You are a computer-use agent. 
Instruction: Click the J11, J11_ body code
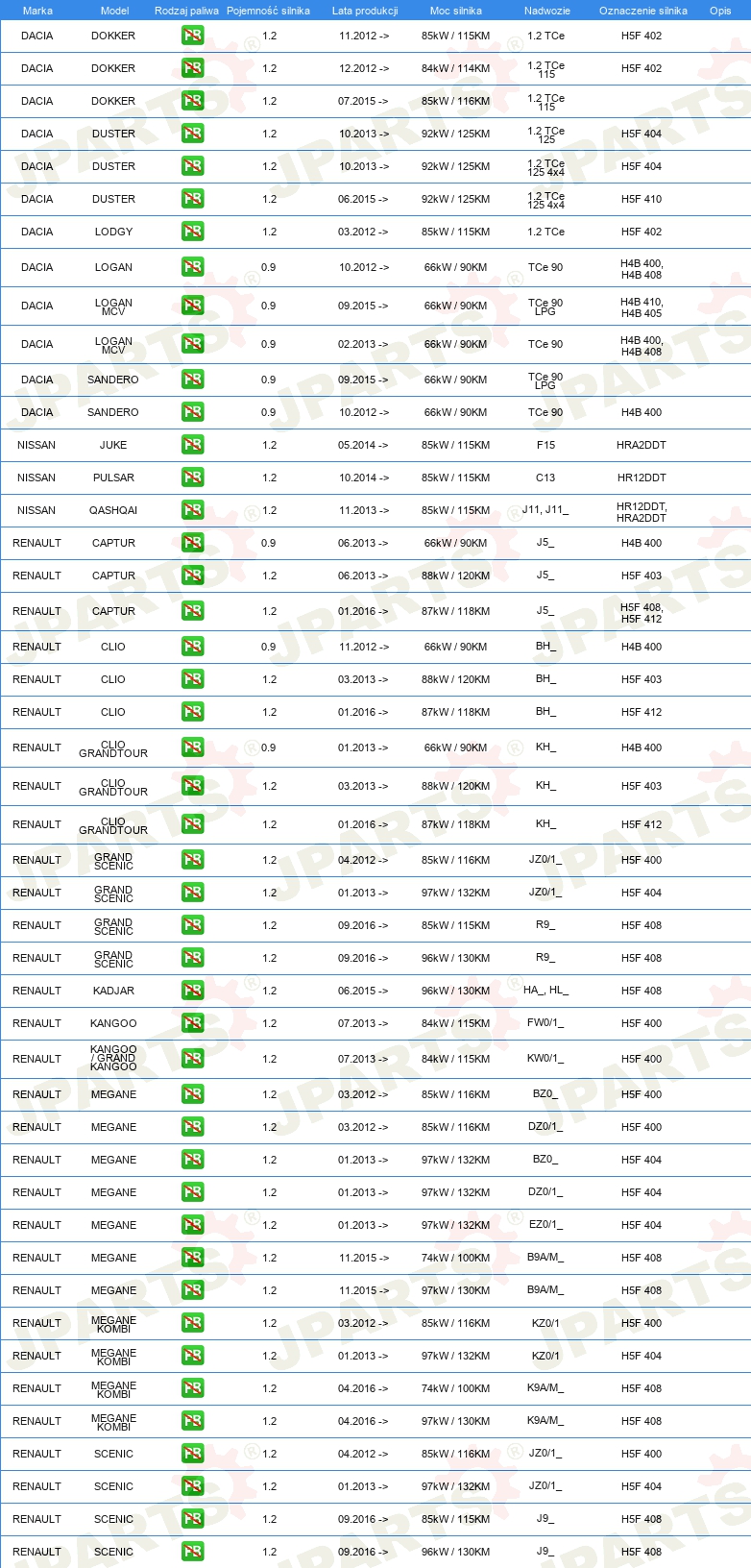tap(545, 510)
